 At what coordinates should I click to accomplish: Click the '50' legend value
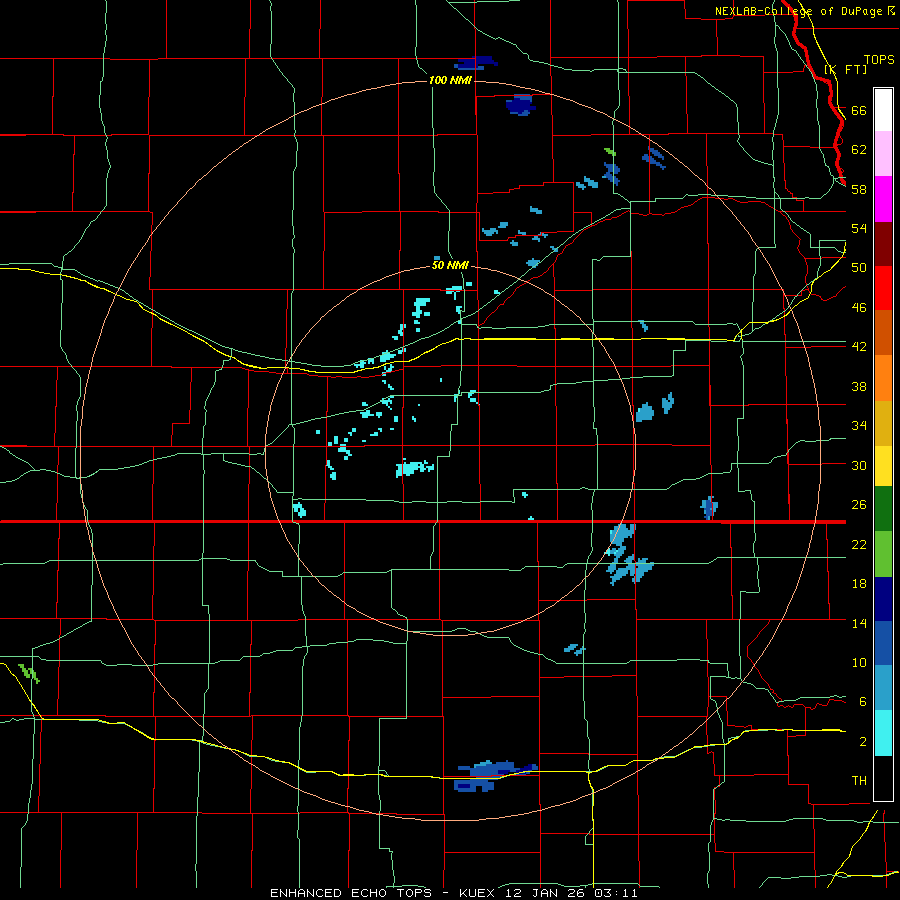859,268
